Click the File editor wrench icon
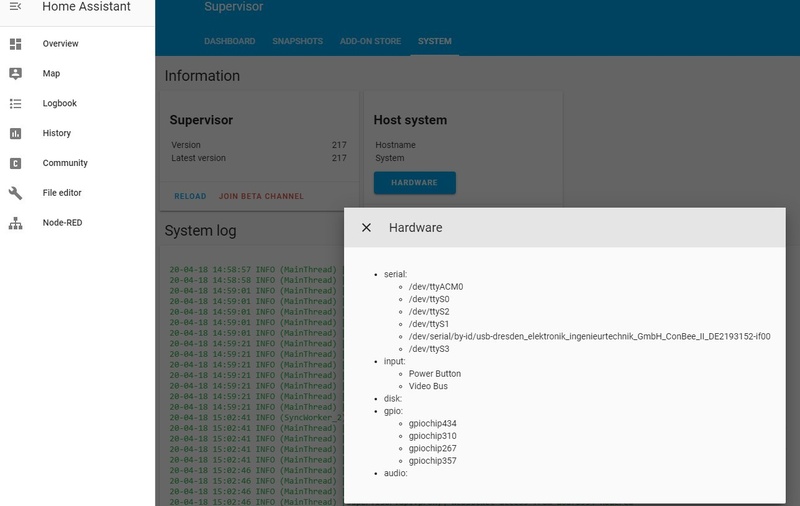800x506 pixels. [15, 193]
